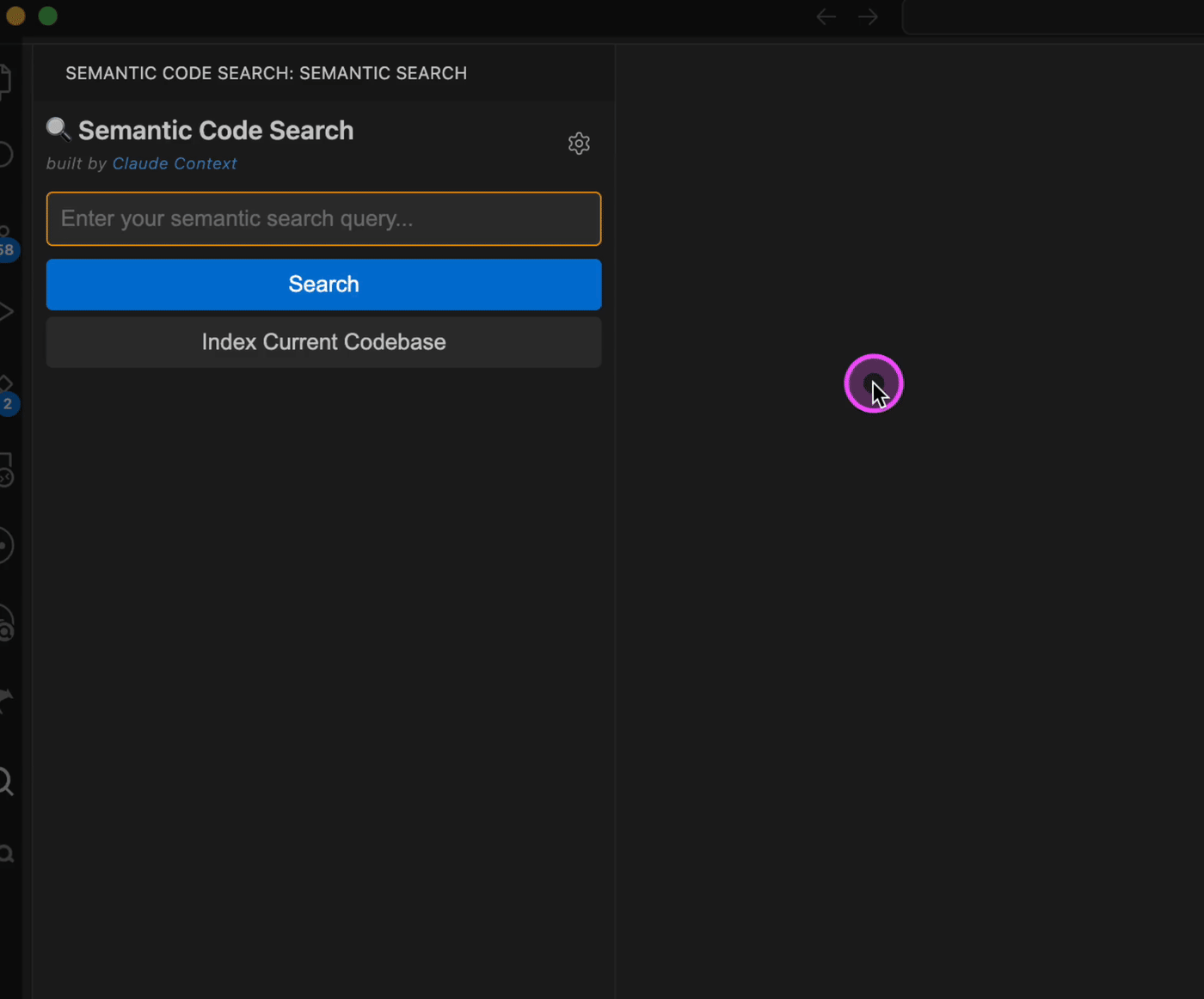Screen dimensions: 1204x999
Task: Open the Semantic Code Search settings gear
Action: coord(579,143)
